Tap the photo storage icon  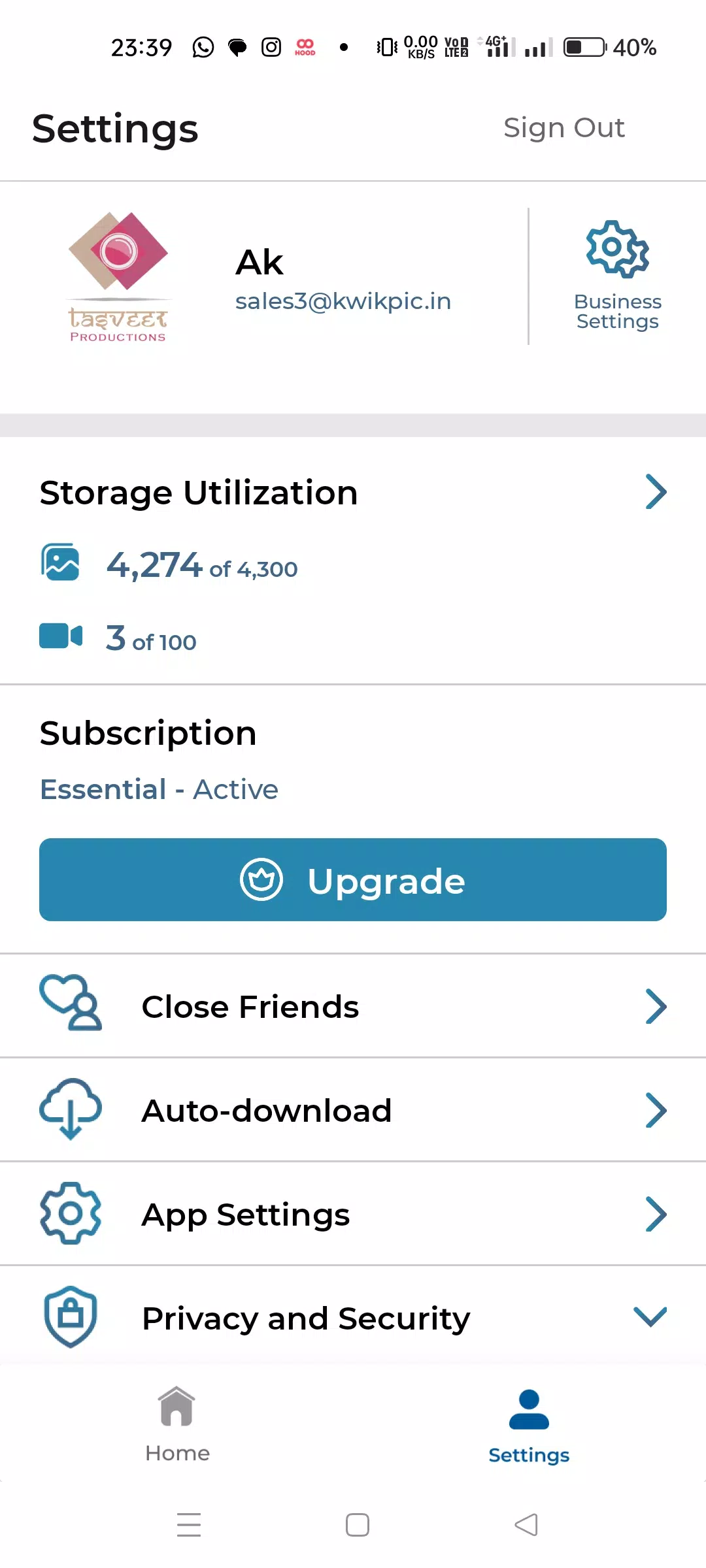(60, 562)
